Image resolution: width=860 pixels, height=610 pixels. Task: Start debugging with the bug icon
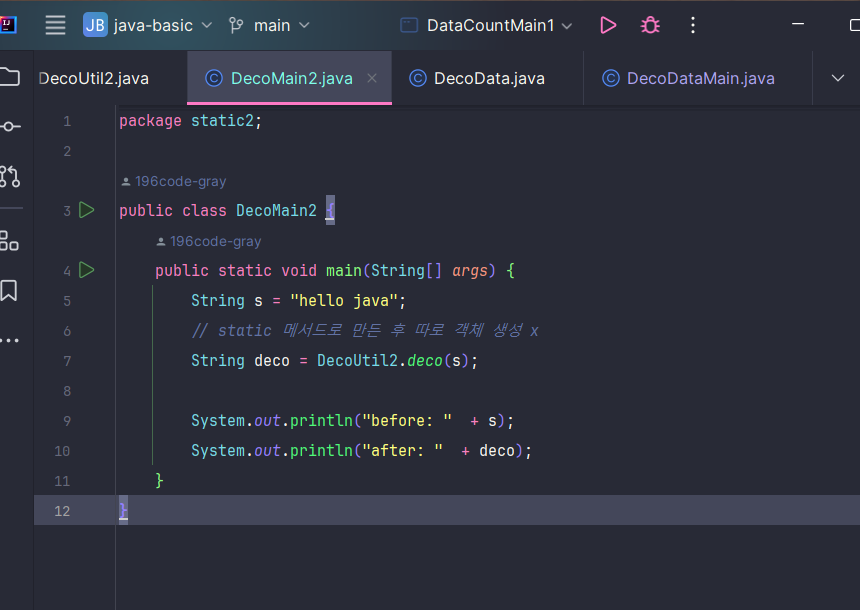coord(650,25)
